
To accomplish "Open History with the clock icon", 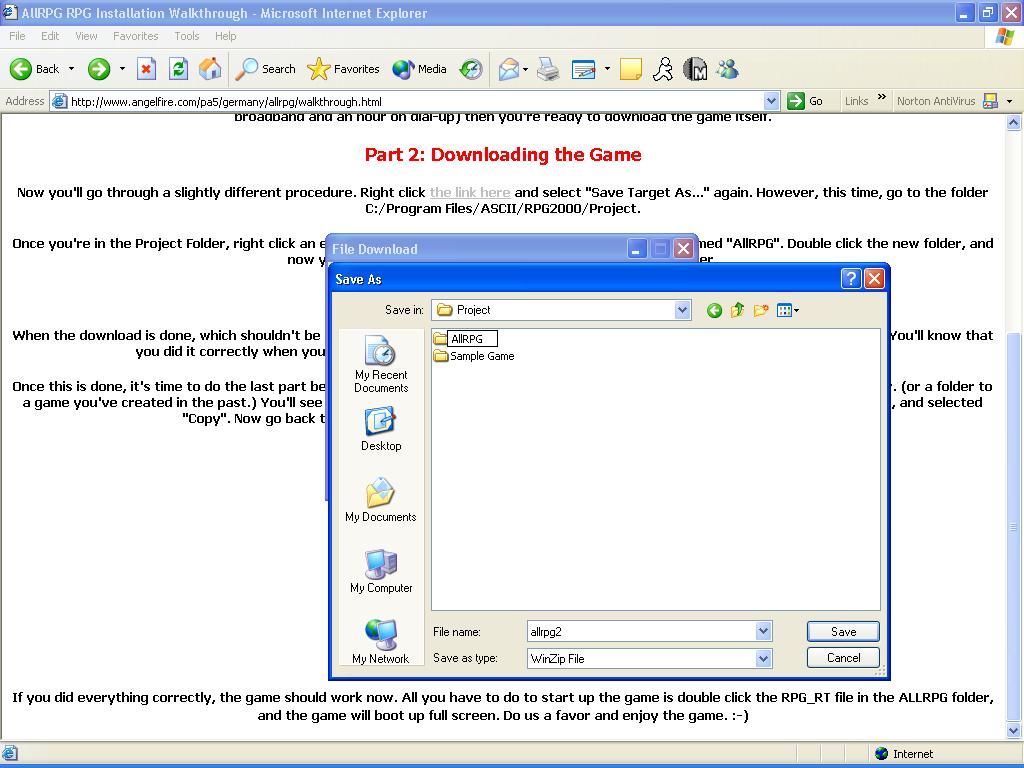I will pos(471,69).
